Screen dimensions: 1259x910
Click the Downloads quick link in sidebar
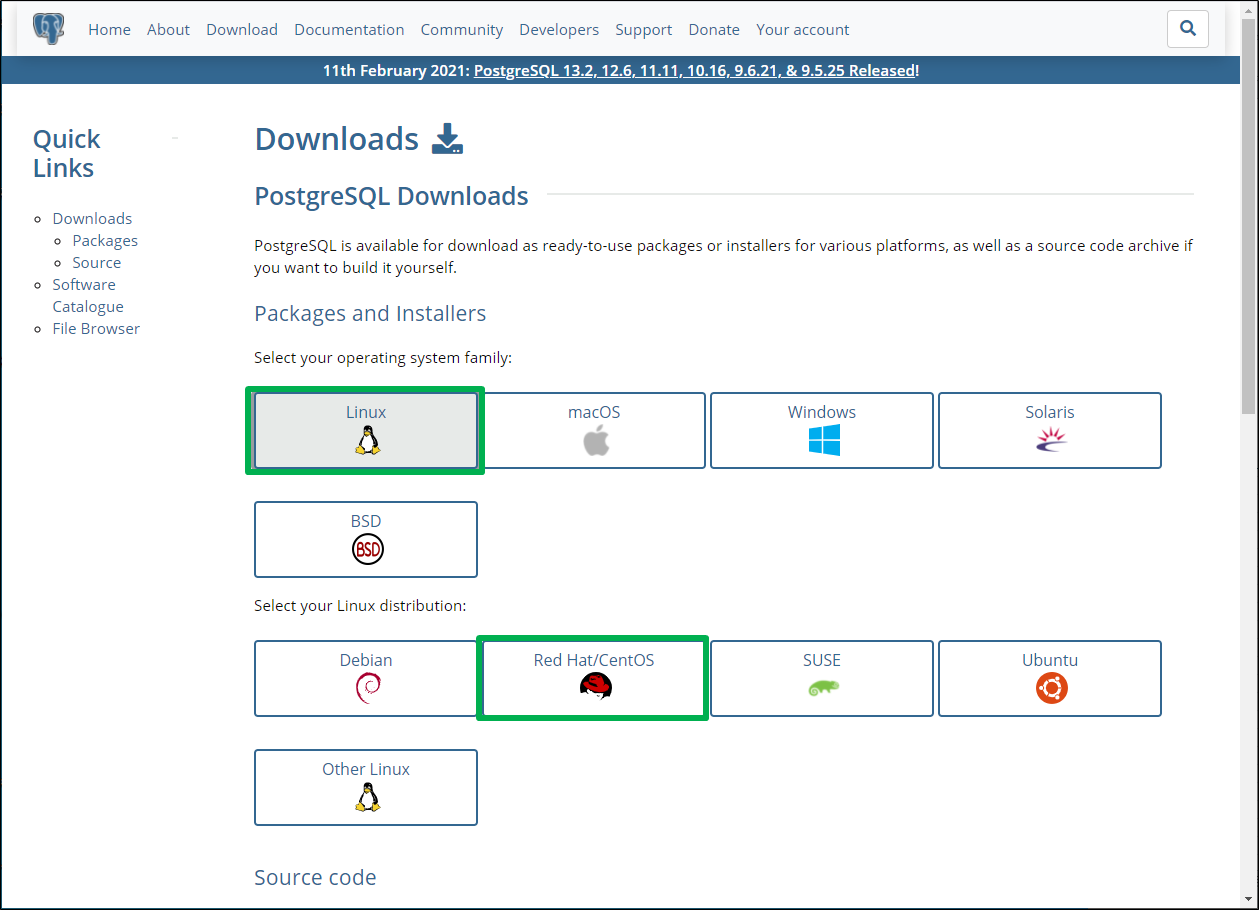pyautogui.click(x=92, y=218)
